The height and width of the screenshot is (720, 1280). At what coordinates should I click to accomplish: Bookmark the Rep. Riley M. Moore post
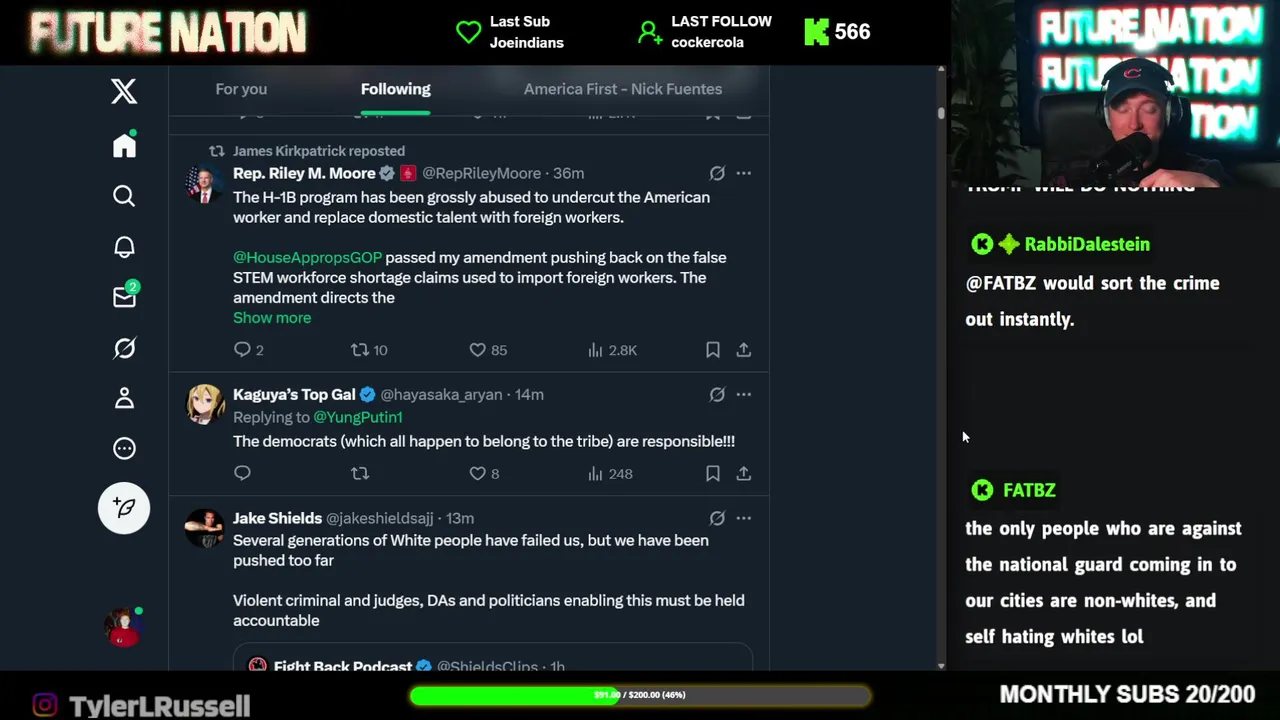tap(713, 350)
